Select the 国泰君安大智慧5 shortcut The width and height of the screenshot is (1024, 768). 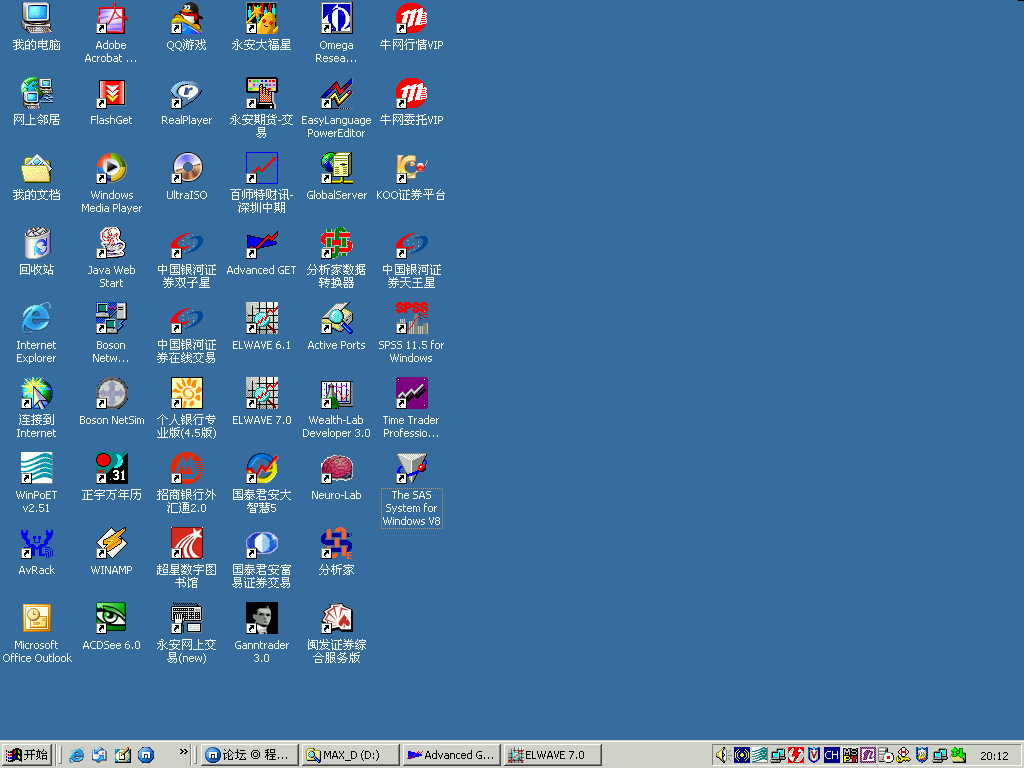(261, 469)
